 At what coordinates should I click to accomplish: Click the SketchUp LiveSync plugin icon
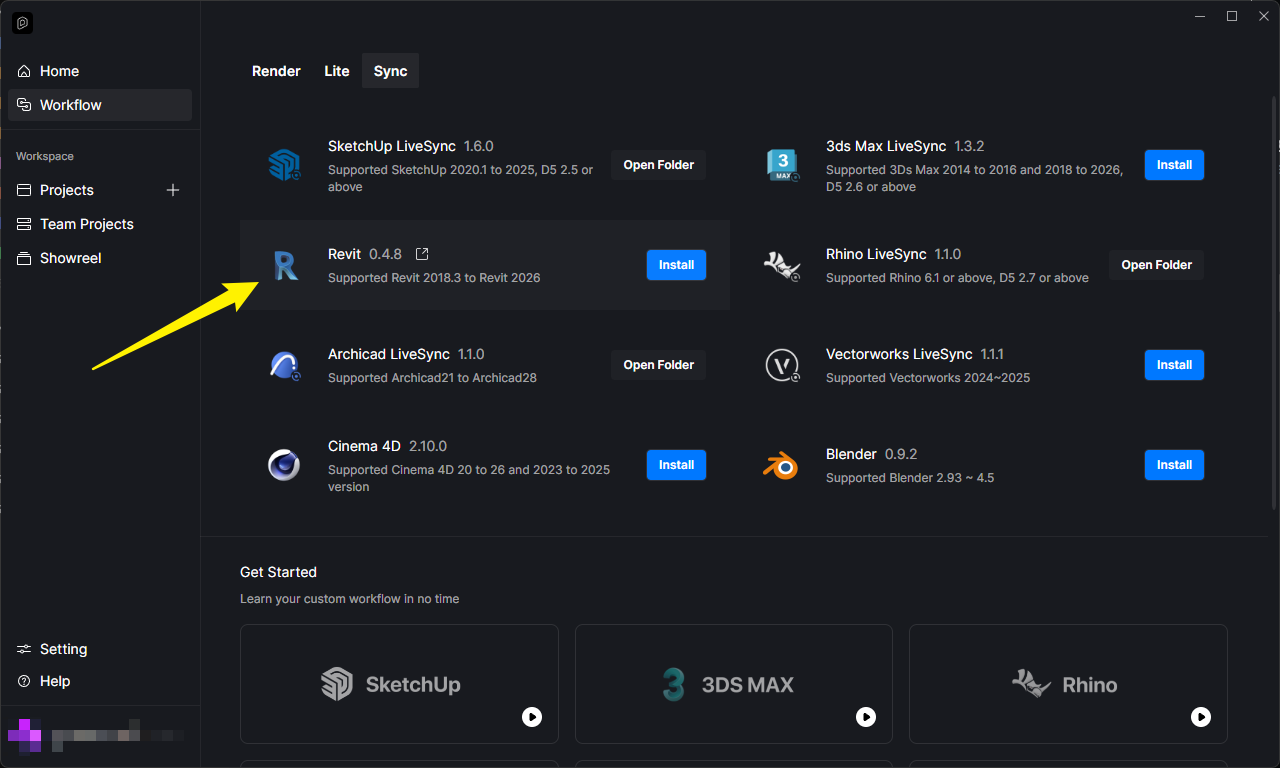284,164
